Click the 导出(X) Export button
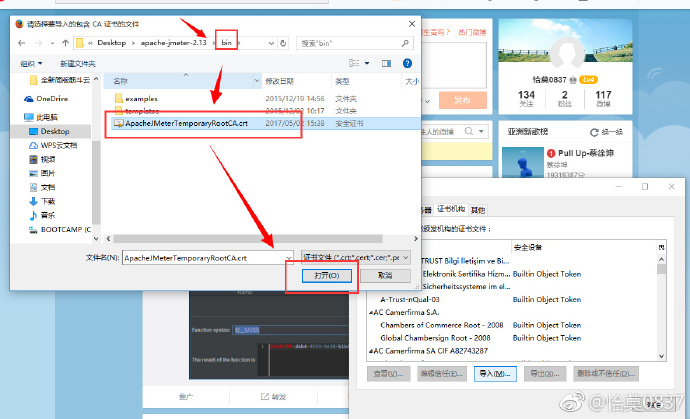The height and width of the screenshot is (419, 690). (545, 374)
